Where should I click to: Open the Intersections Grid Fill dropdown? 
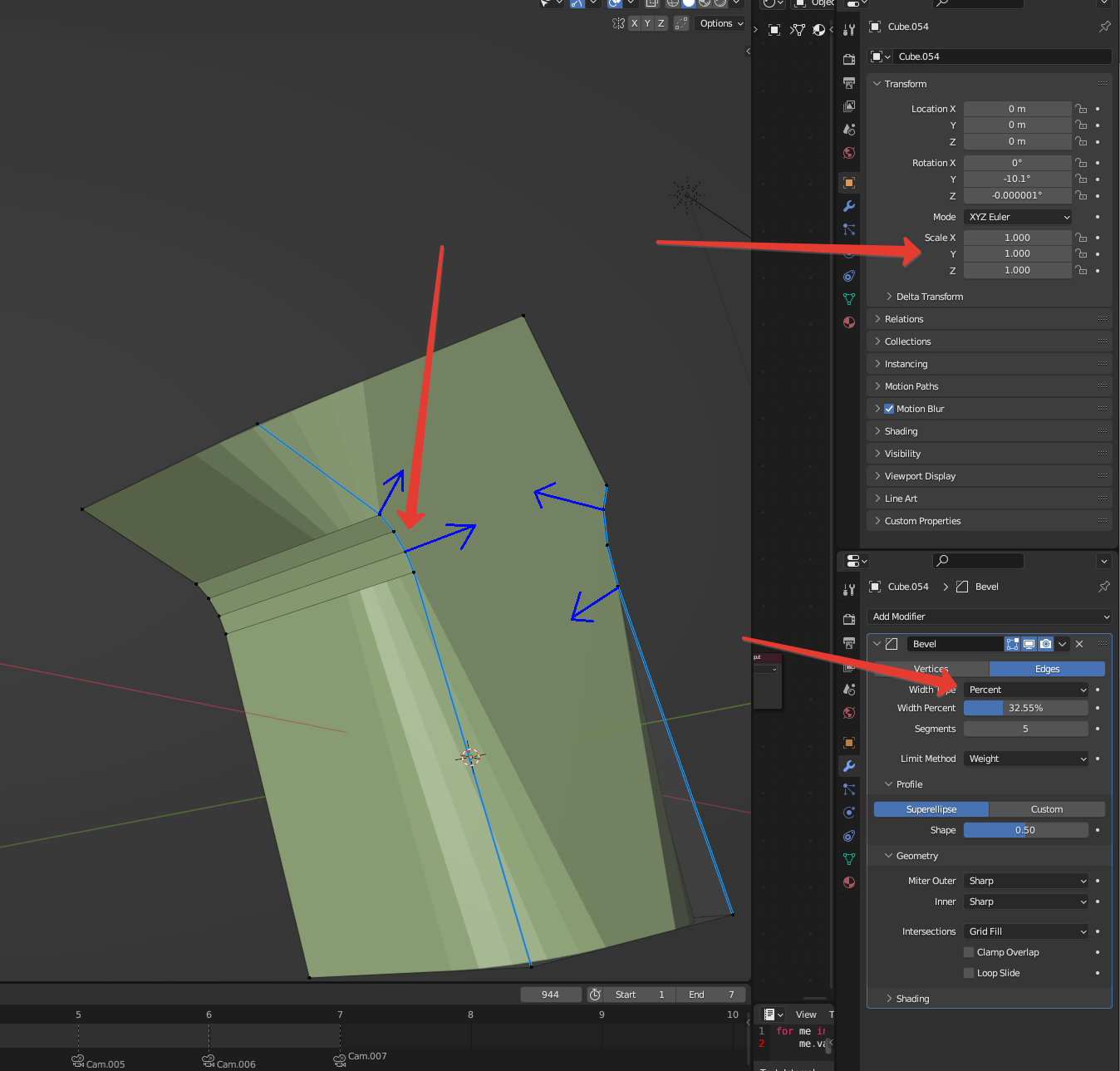tap(1026, 931)
